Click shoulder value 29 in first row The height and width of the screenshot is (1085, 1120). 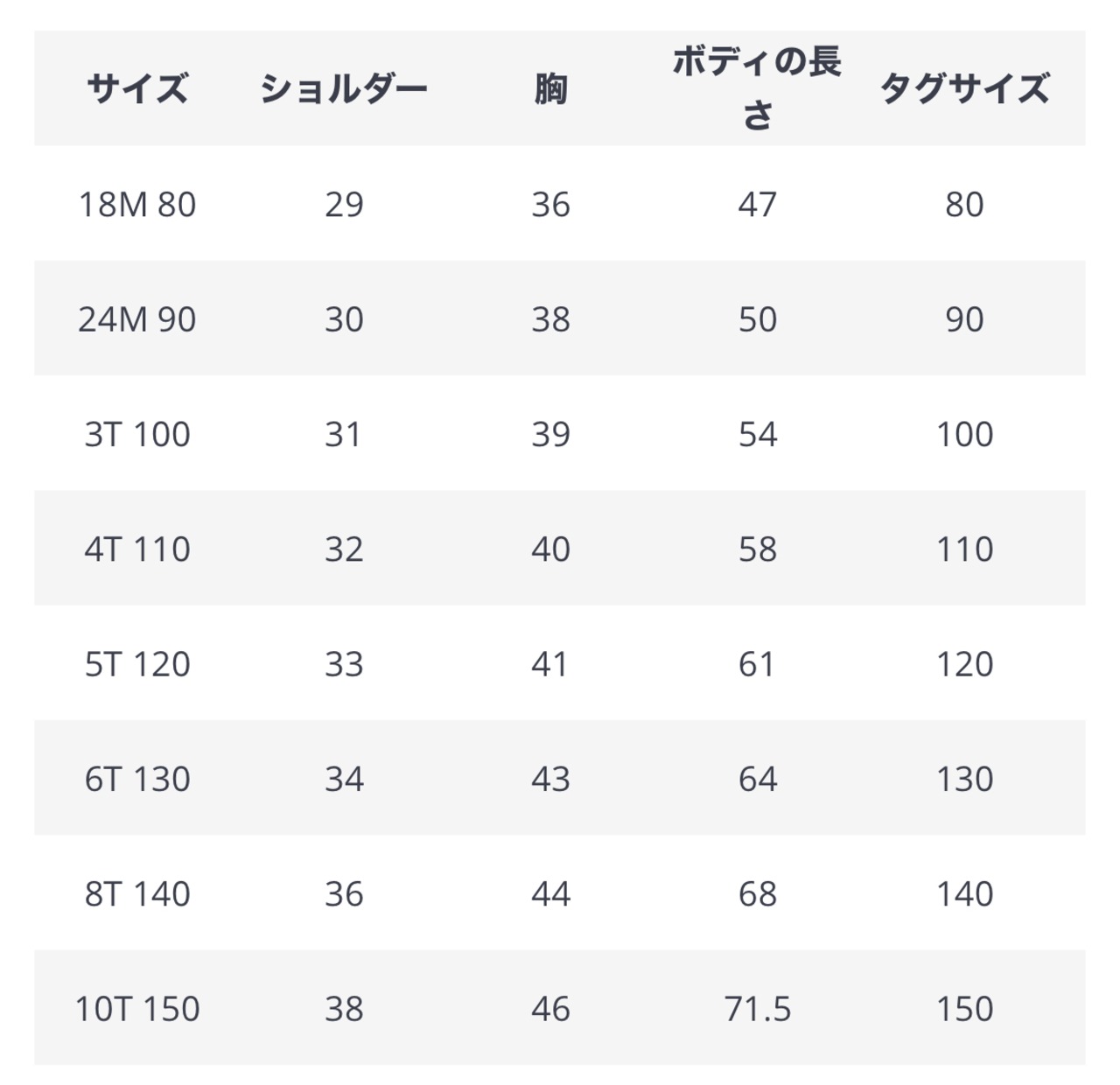click(344, 204)
